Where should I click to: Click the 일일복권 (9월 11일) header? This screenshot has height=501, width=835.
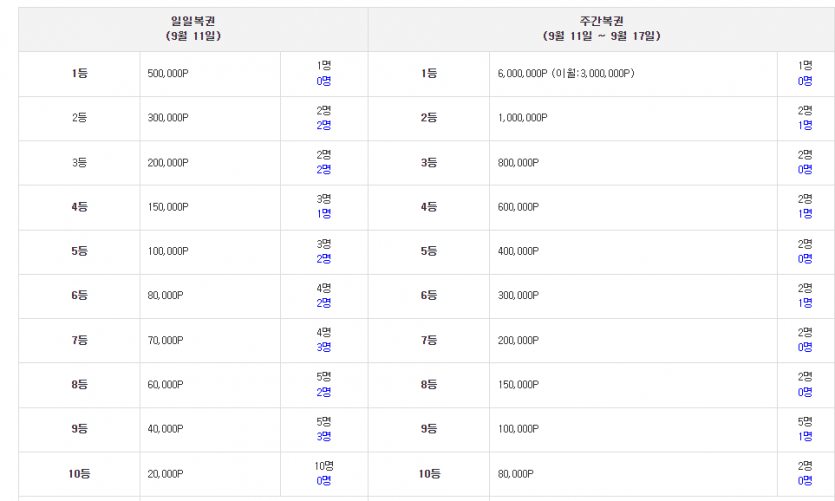[193, 28]
